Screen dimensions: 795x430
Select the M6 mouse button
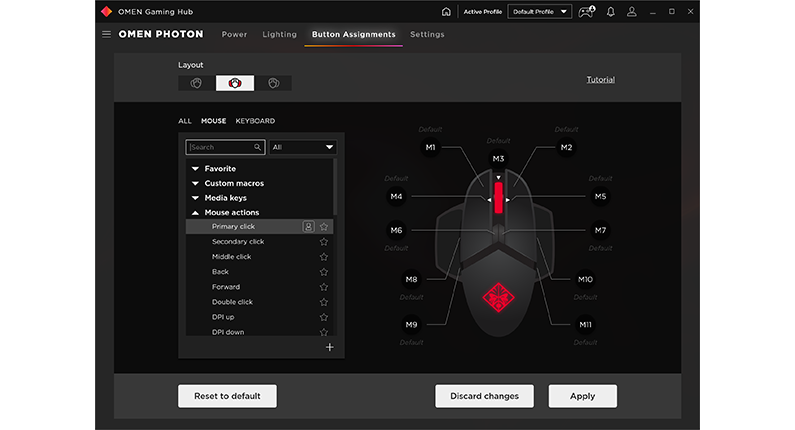click(x=396, y=230)
